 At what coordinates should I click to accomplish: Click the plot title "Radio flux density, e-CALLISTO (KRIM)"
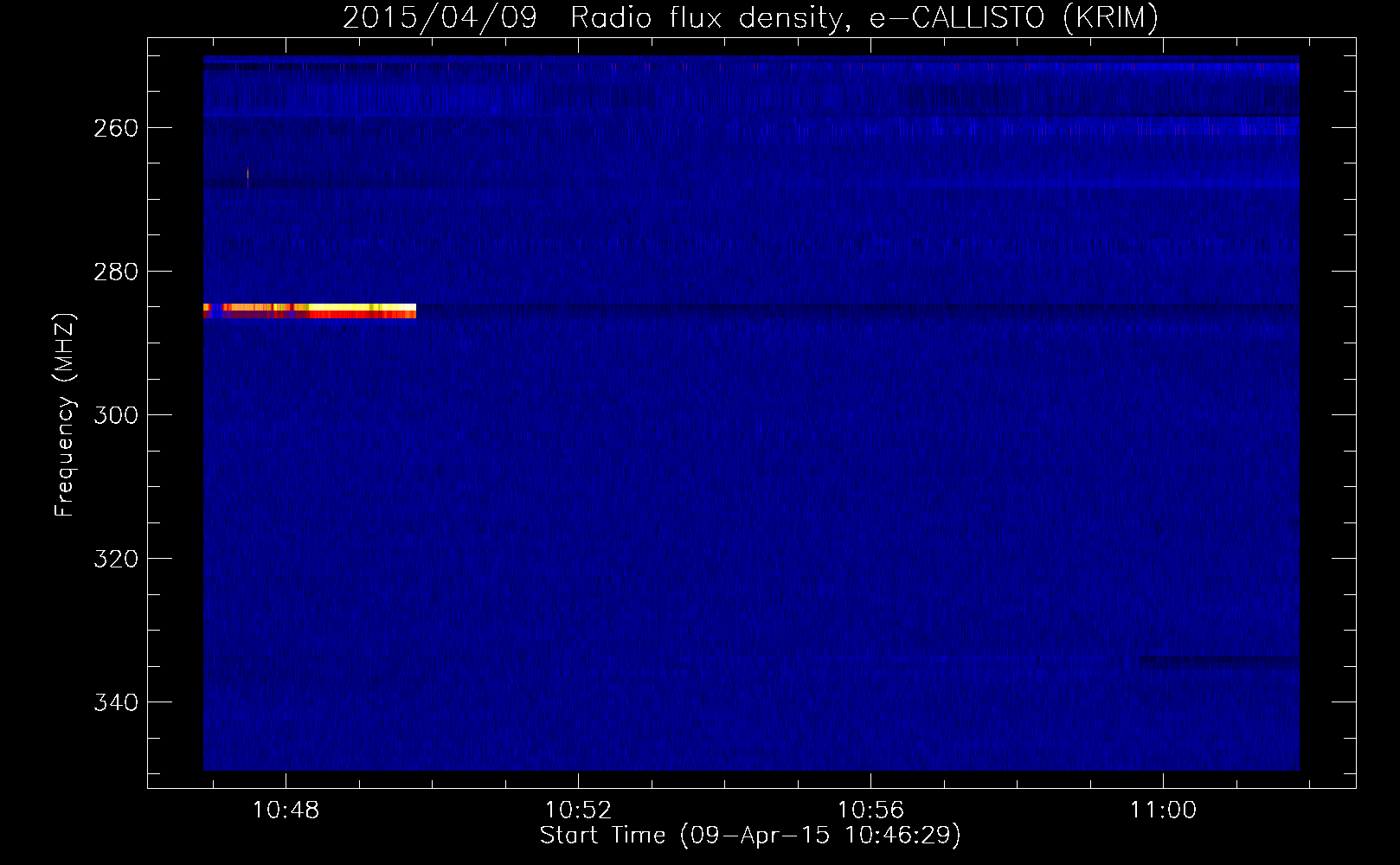click(864, 17)
